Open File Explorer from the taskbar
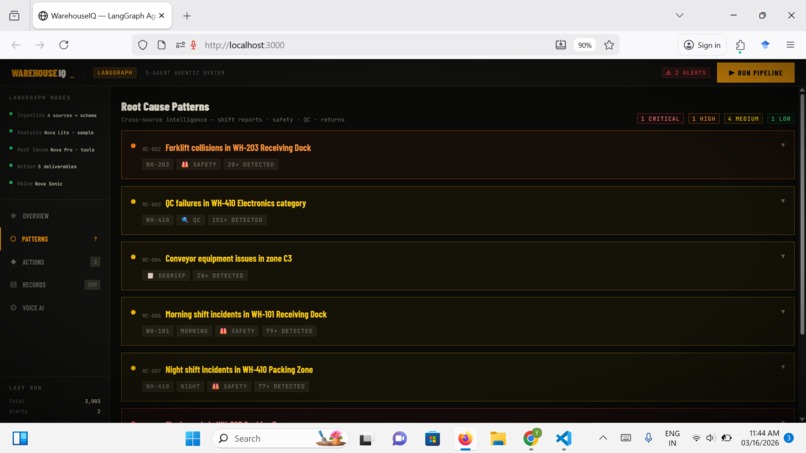 (x=498, y=439)
